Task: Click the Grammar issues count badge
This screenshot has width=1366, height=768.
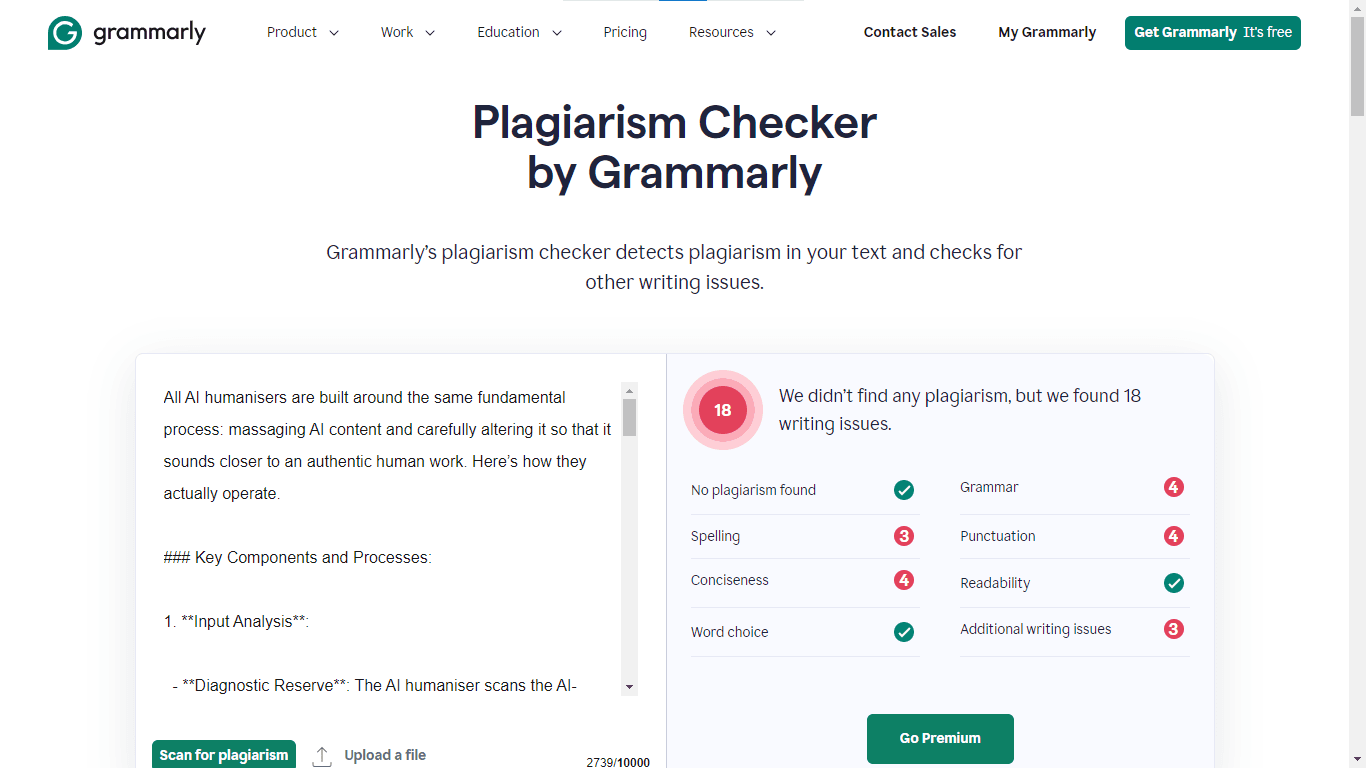Action: click(1173, 487)
